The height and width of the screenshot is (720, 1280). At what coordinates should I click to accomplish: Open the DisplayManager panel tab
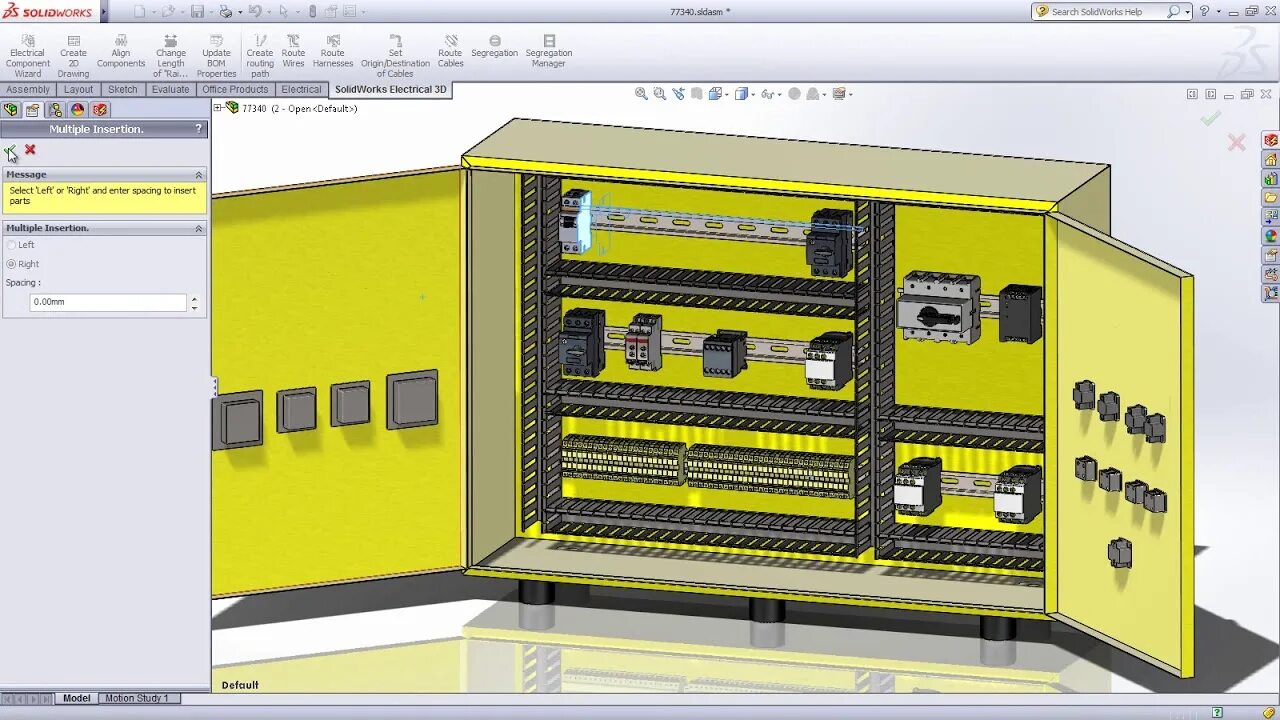(77, 110)
